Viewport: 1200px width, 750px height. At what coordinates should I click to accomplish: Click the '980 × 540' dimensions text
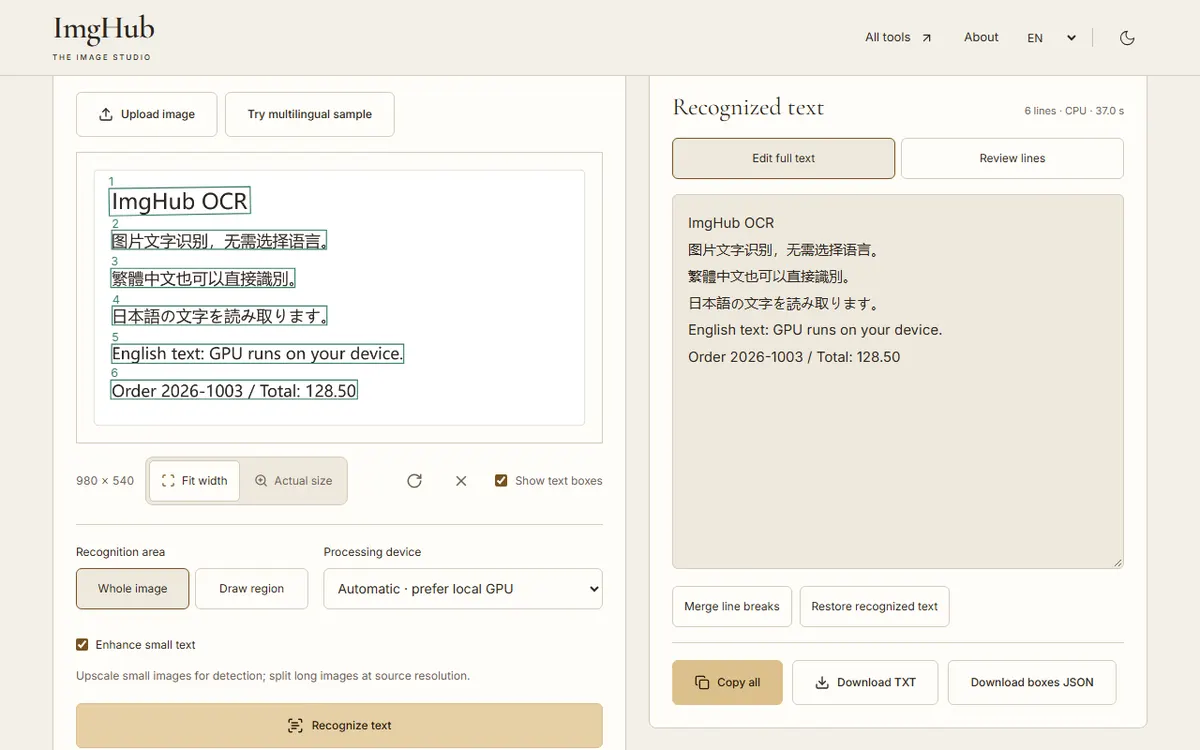point(105,481)
